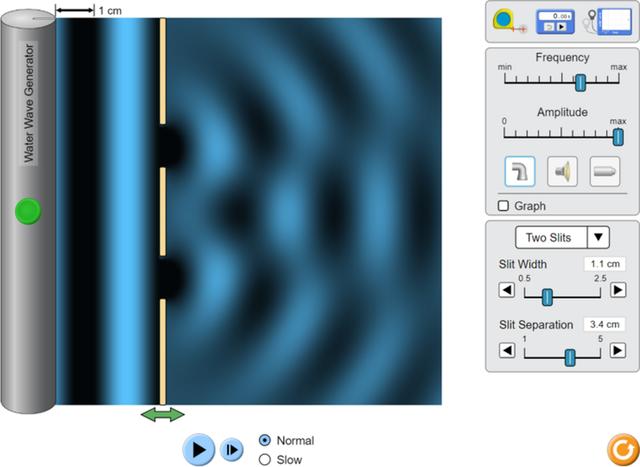Switch to sound speaker wave source
The image size is (640, 467).
562,171
